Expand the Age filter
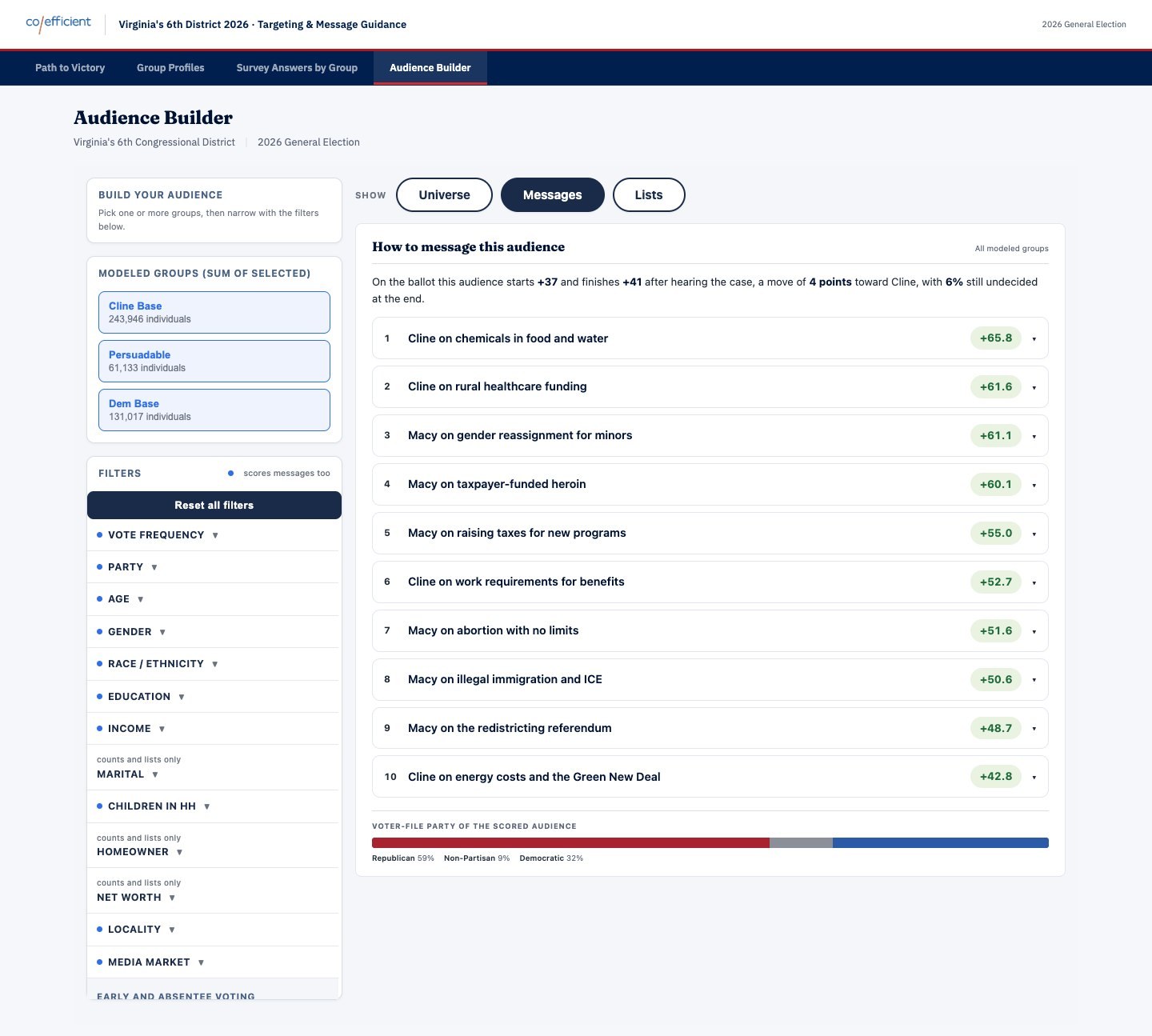The width and height of the screenshot is (1152, 1036). (214, 599)
